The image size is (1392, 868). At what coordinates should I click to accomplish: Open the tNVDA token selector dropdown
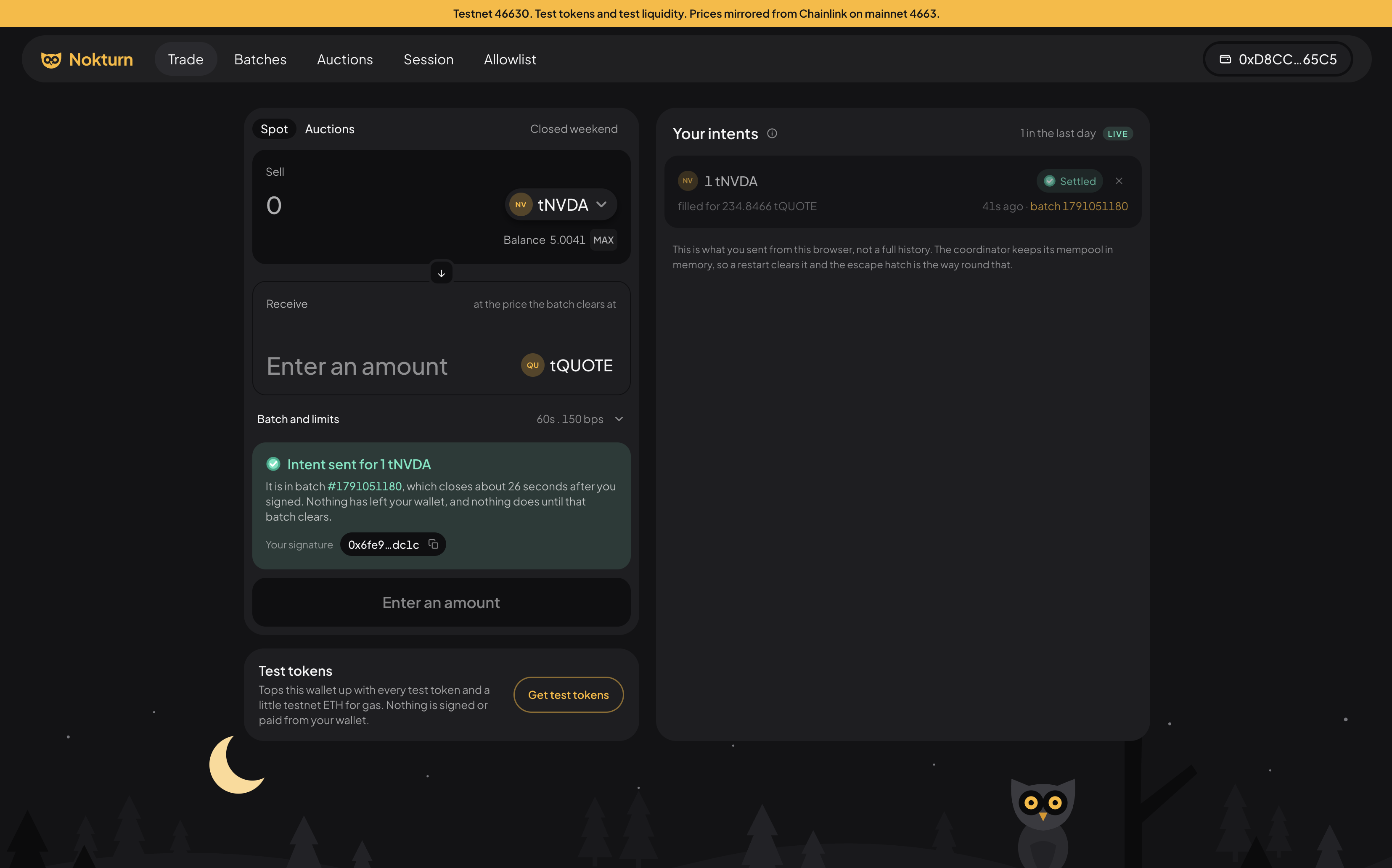coord(561,204)
